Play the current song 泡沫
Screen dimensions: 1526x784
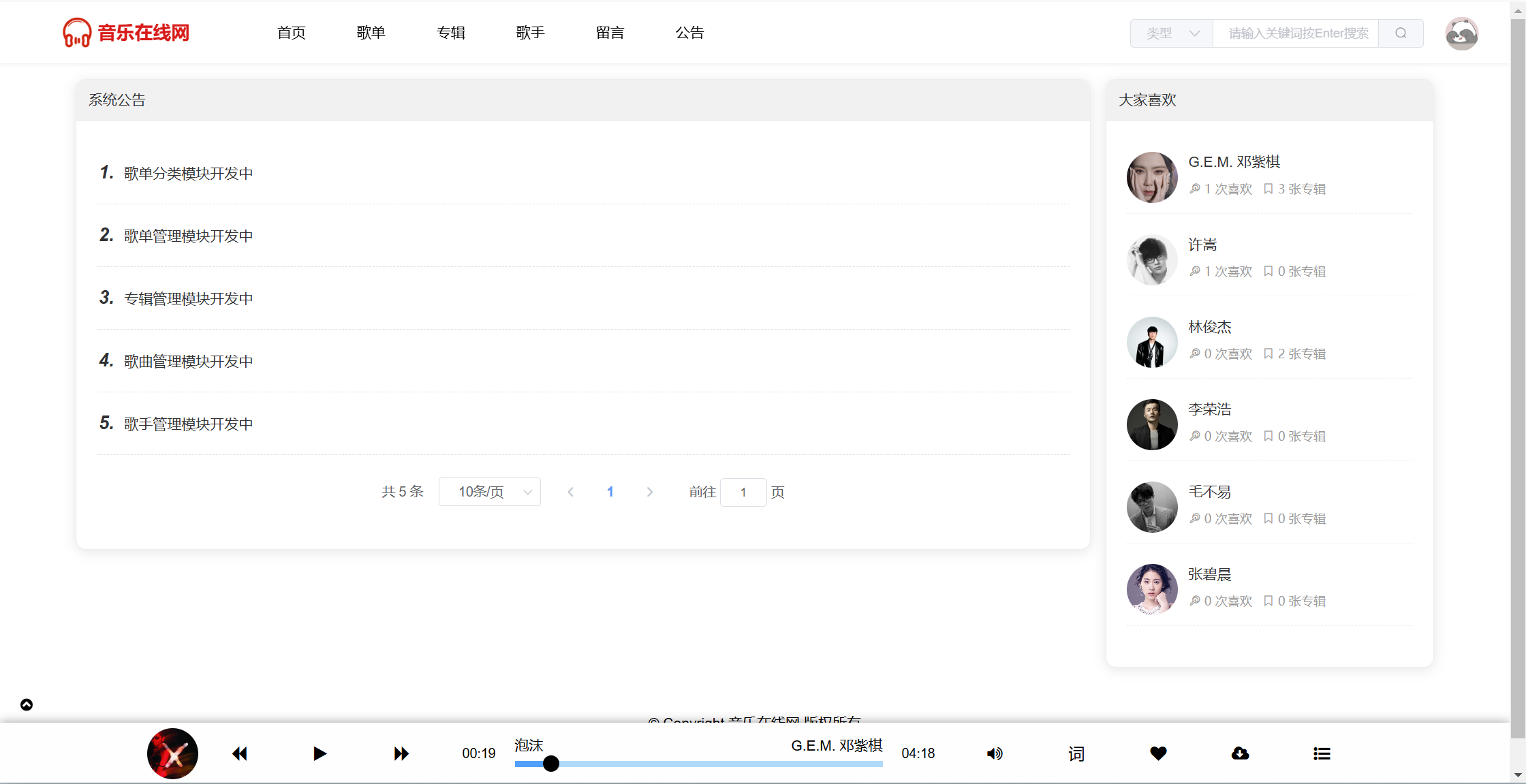[320, 753]
